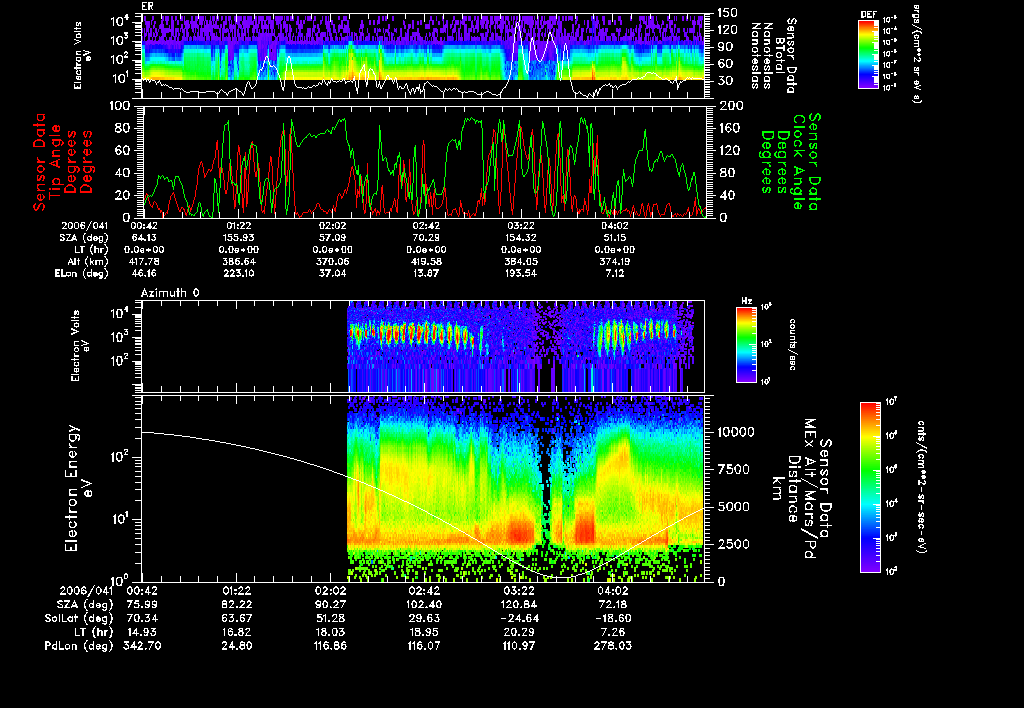Select SolLat value 51.28
This screenshot has height=708, width=1024.
330,618
